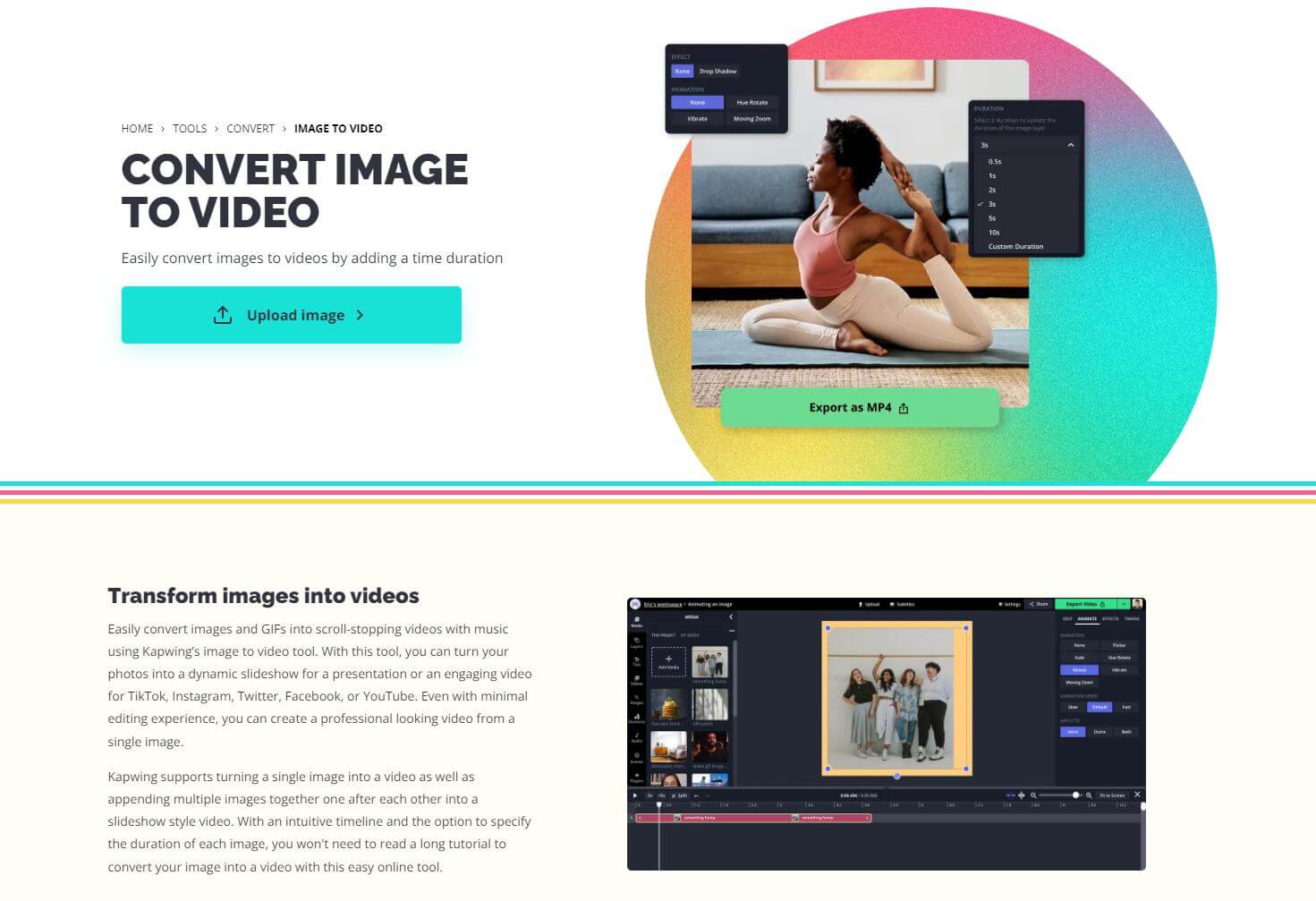Click Fit to Screen in the timeline bar

tap(1112, 795)
